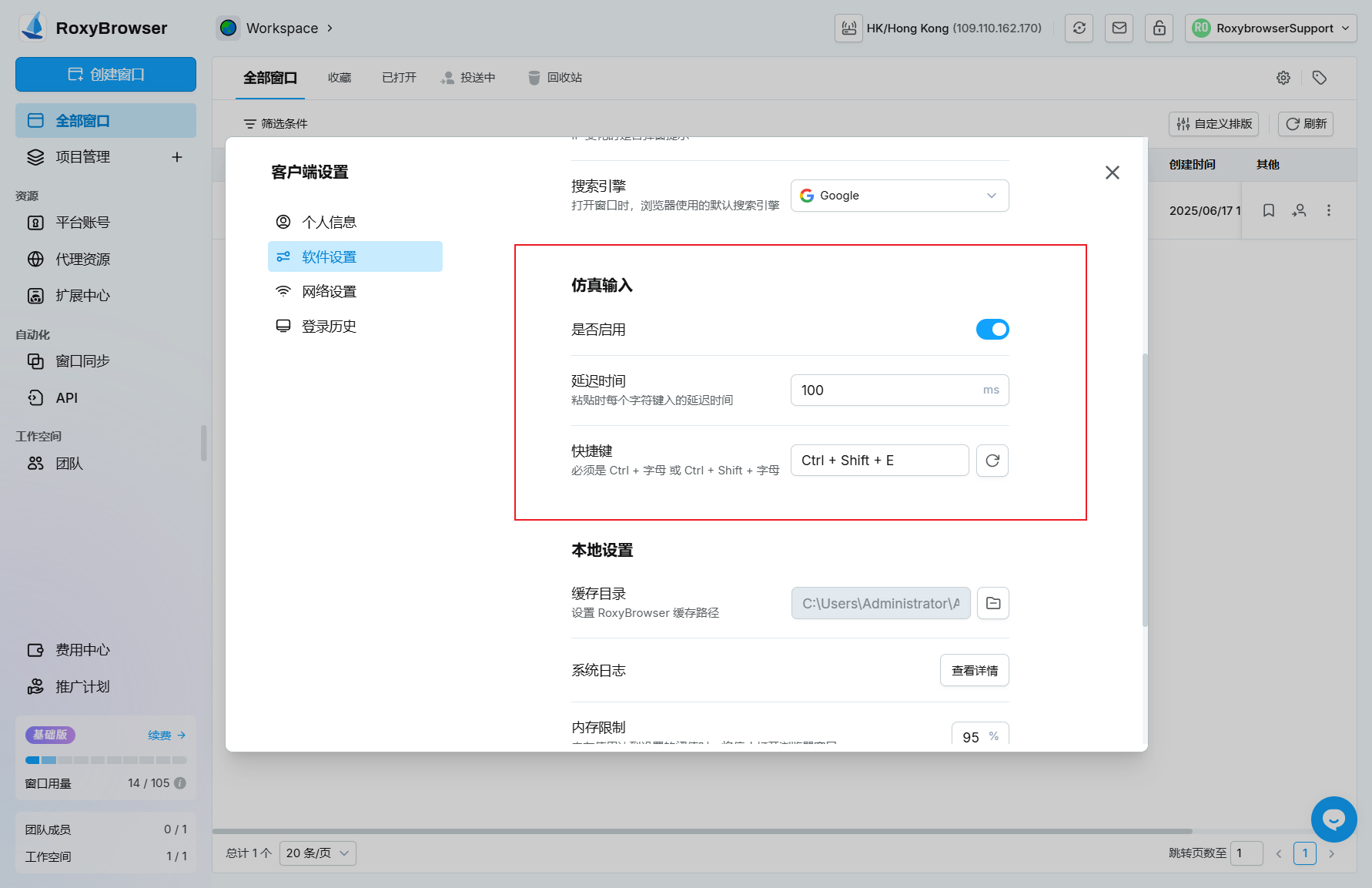Click the bookmark icon in table row

click(x=1268, y=210)
